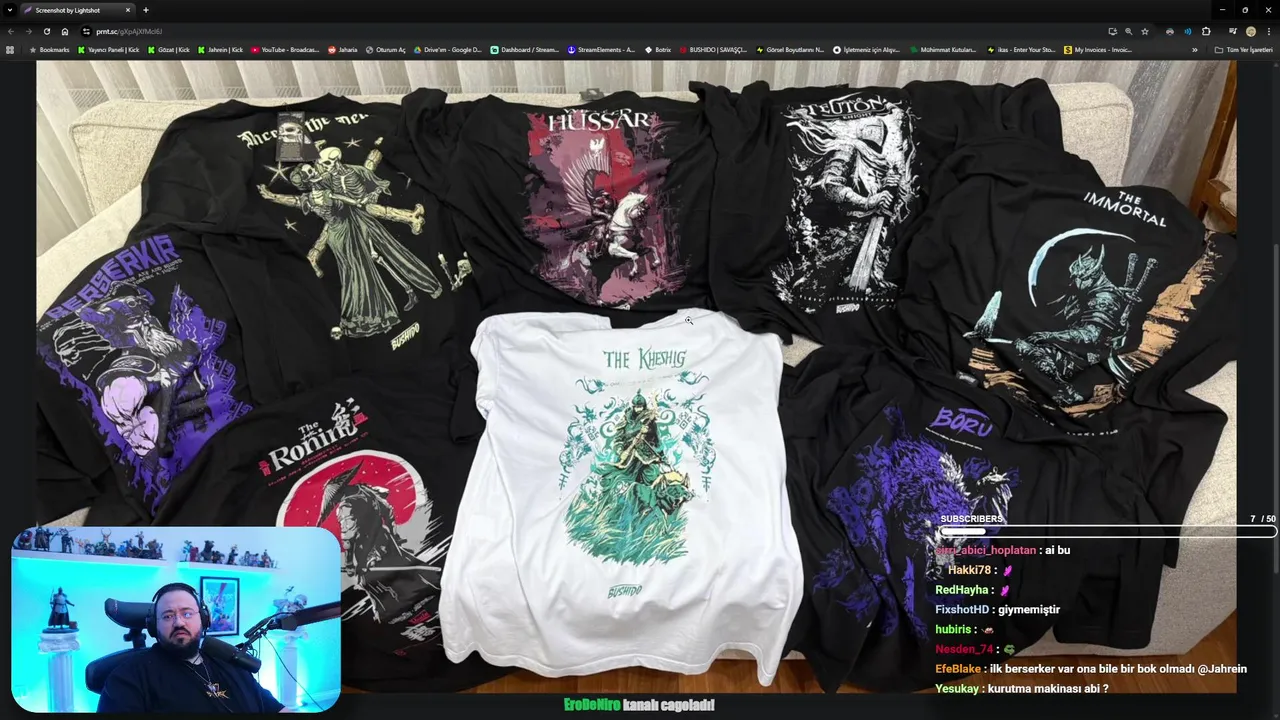Image resolution: width=1280 pixels, height=720 pixels.
Task: Open the ikas - Enter Your Sto... bookmark
Action: 1021,49
